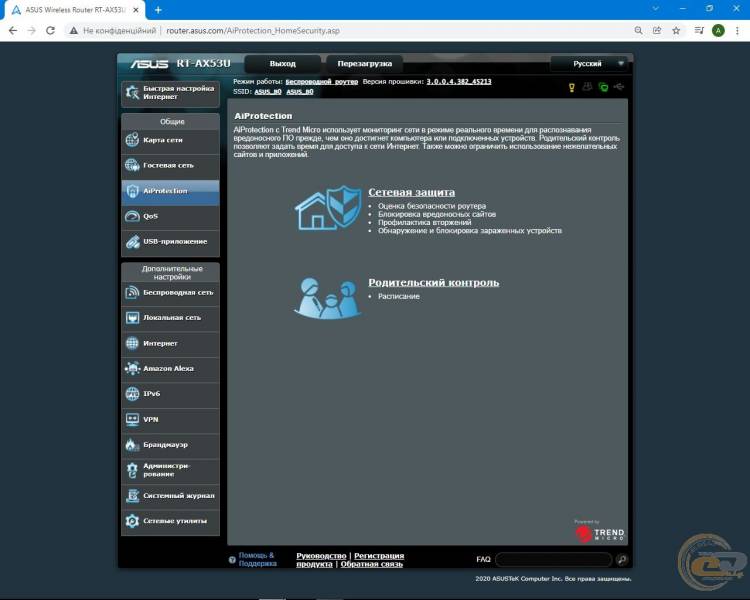The image size is (750, 600).
Task: Open Сетевые утилиты tools icon
Action: tap(132, 521)
